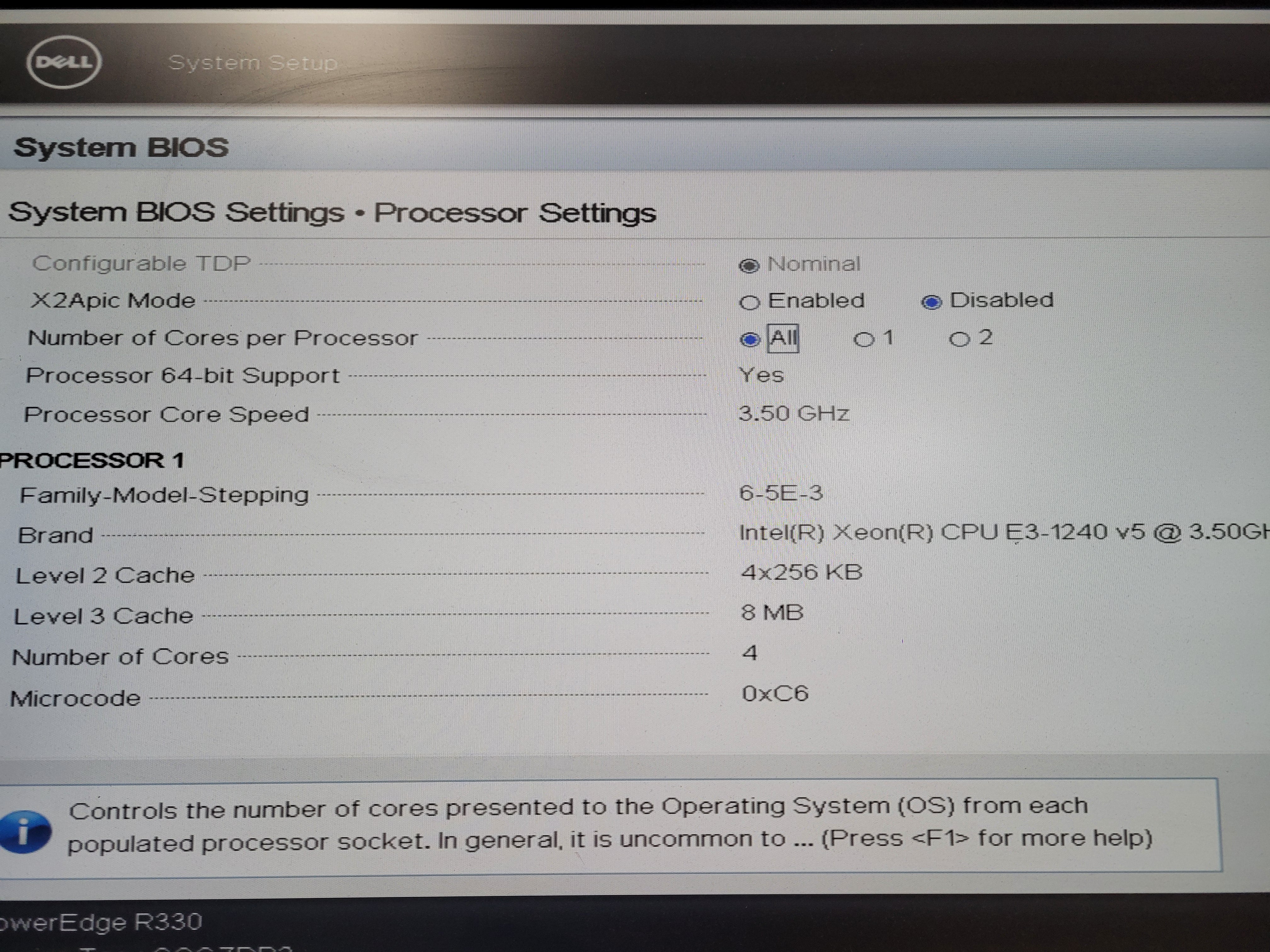Click the System Setup header text

253,63
